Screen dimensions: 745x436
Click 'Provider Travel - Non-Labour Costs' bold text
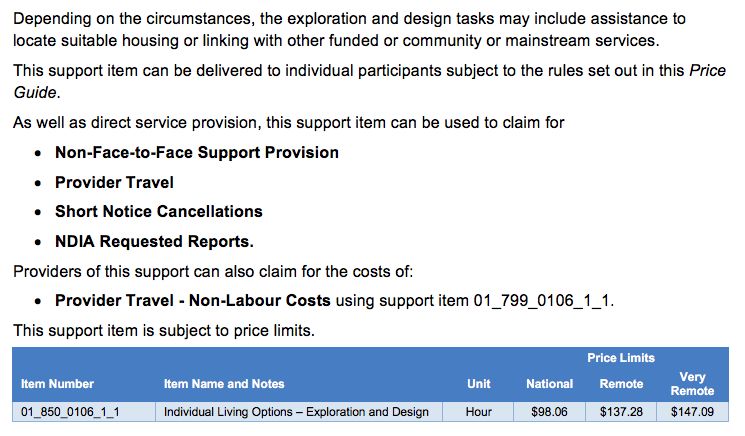193,301
